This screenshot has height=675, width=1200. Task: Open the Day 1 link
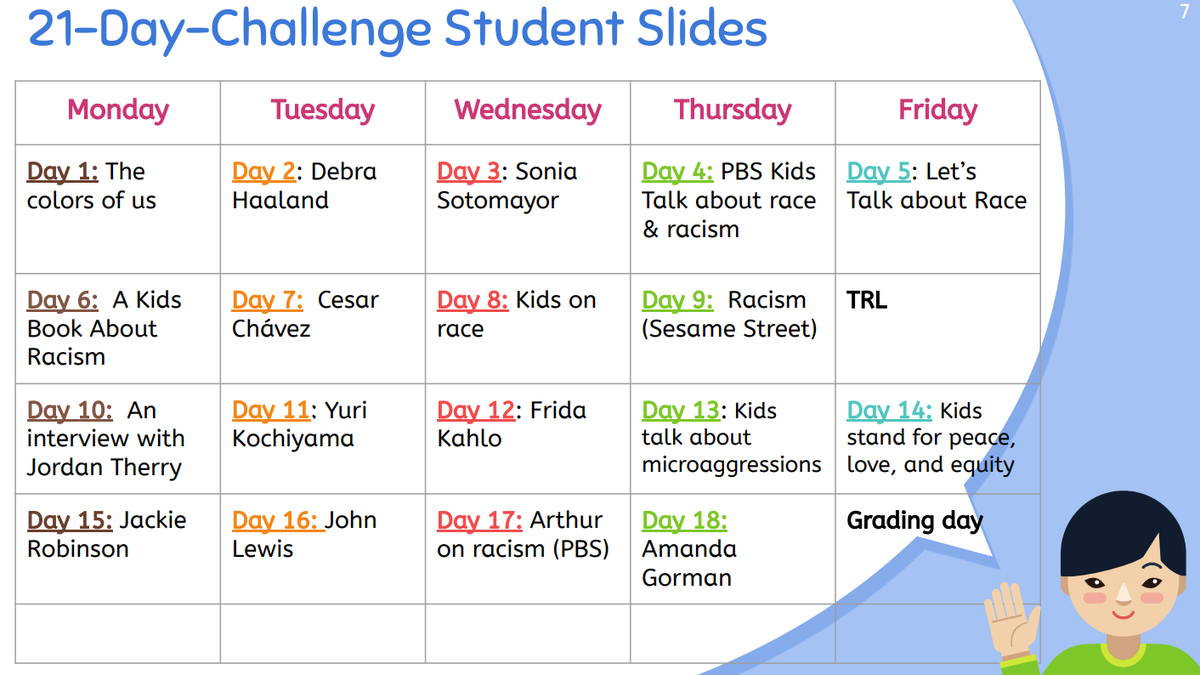62,172
